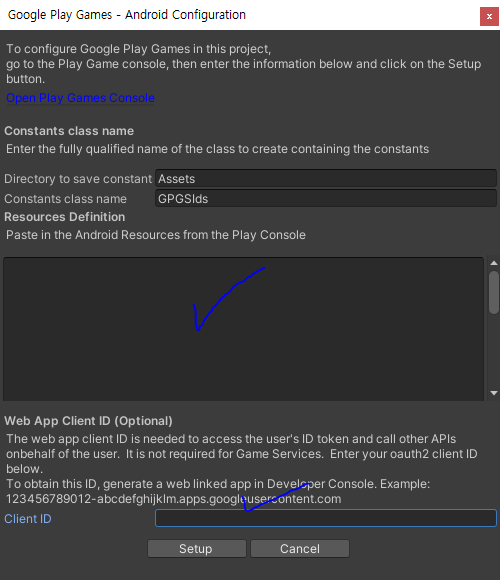This screenshot has height=580, width=500.
Task: Click the window title Google Play Games text
Action: [x=127, y=15]
